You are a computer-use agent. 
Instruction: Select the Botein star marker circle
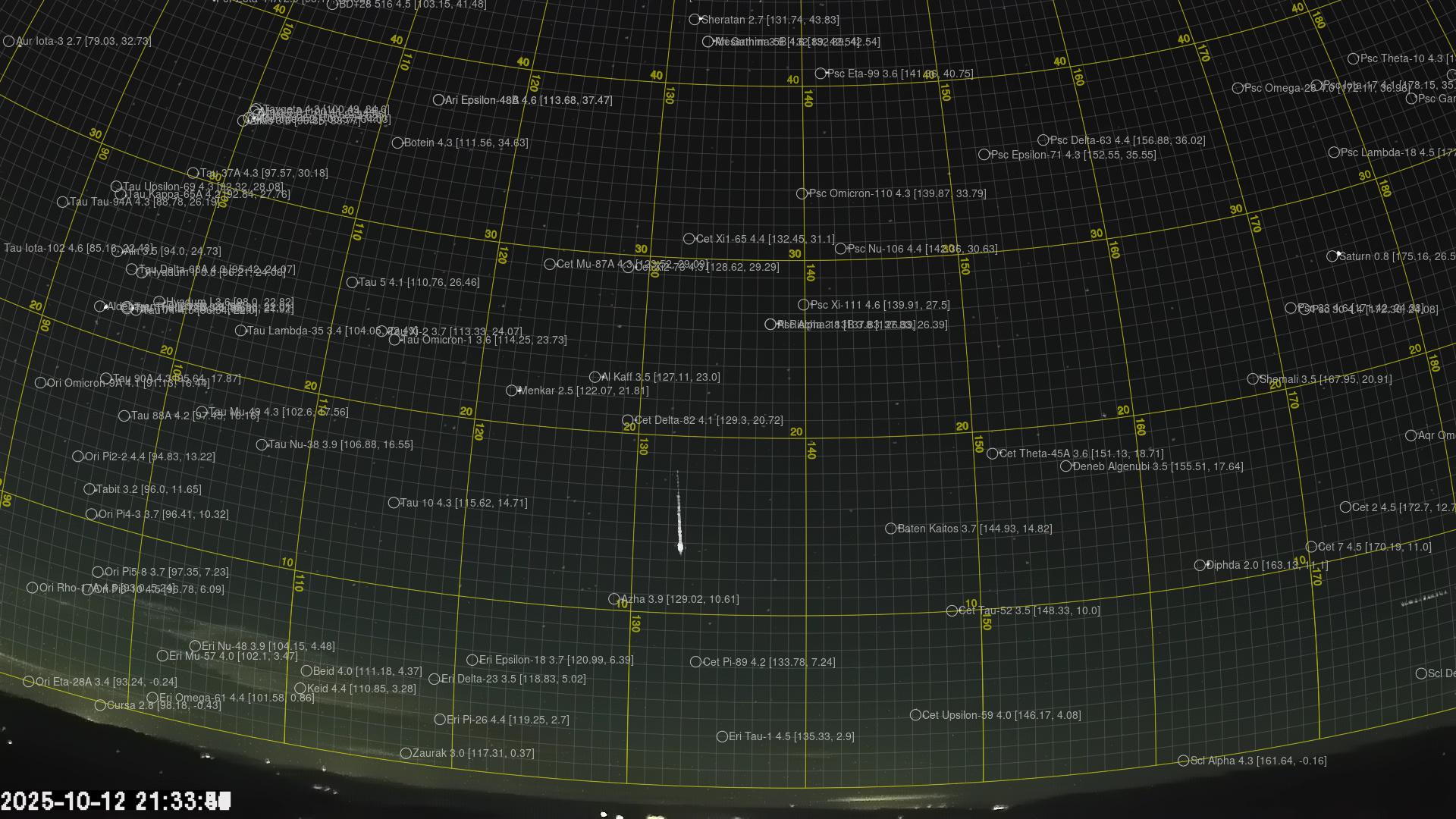pos(397,143)
